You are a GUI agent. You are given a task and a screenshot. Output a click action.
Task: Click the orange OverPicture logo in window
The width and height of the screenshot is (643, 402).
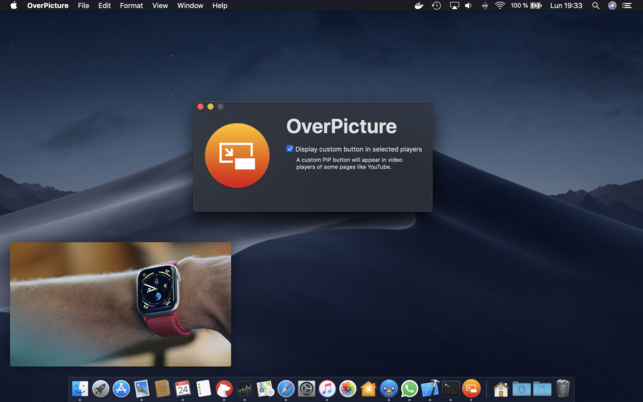(x=237, y=155)
